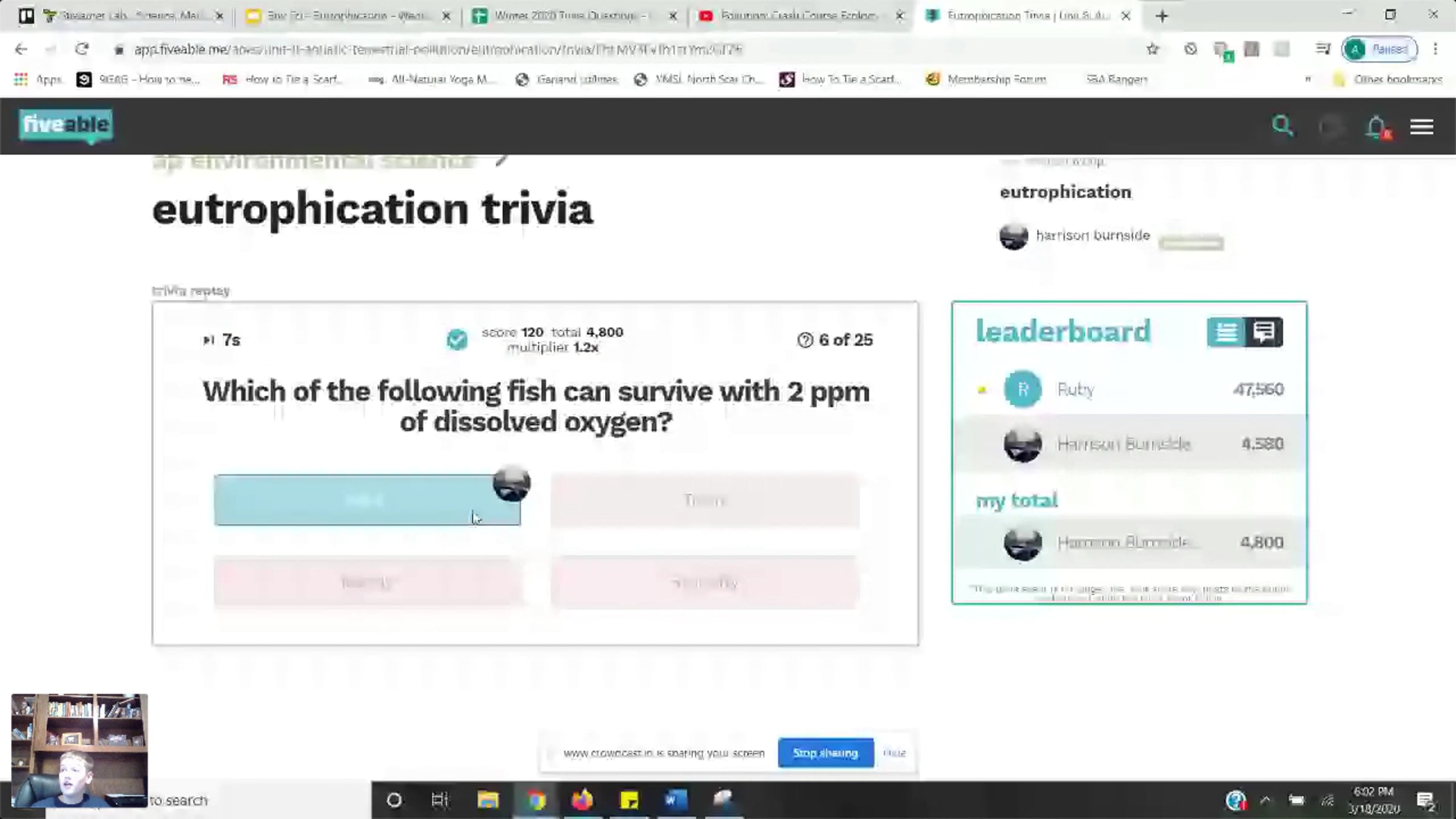Bookmark this page with star icon

tap(1152, 49)
